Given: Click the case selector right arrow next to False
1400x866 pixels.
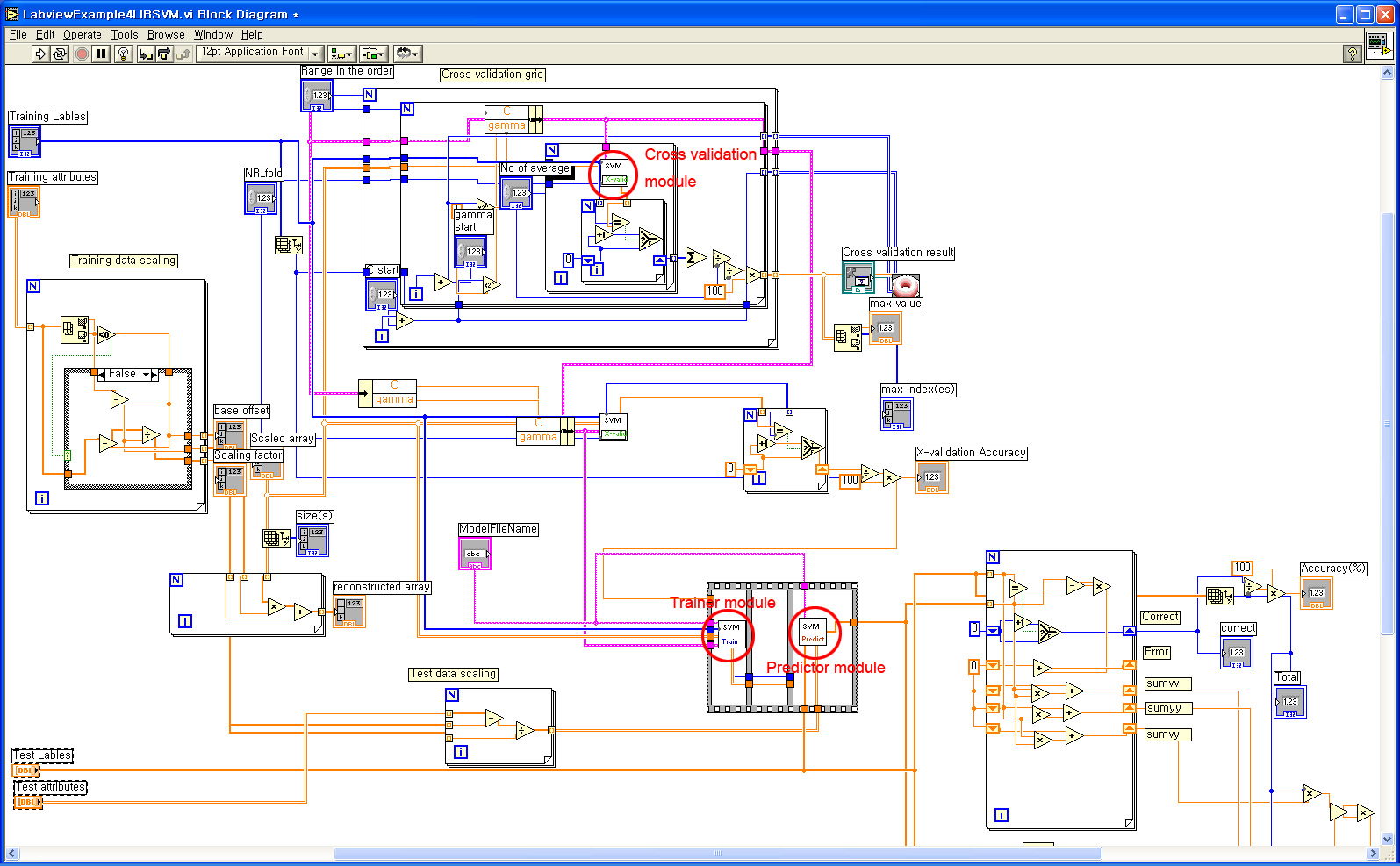Looking at the screenshot, I should tap(155, 375).
